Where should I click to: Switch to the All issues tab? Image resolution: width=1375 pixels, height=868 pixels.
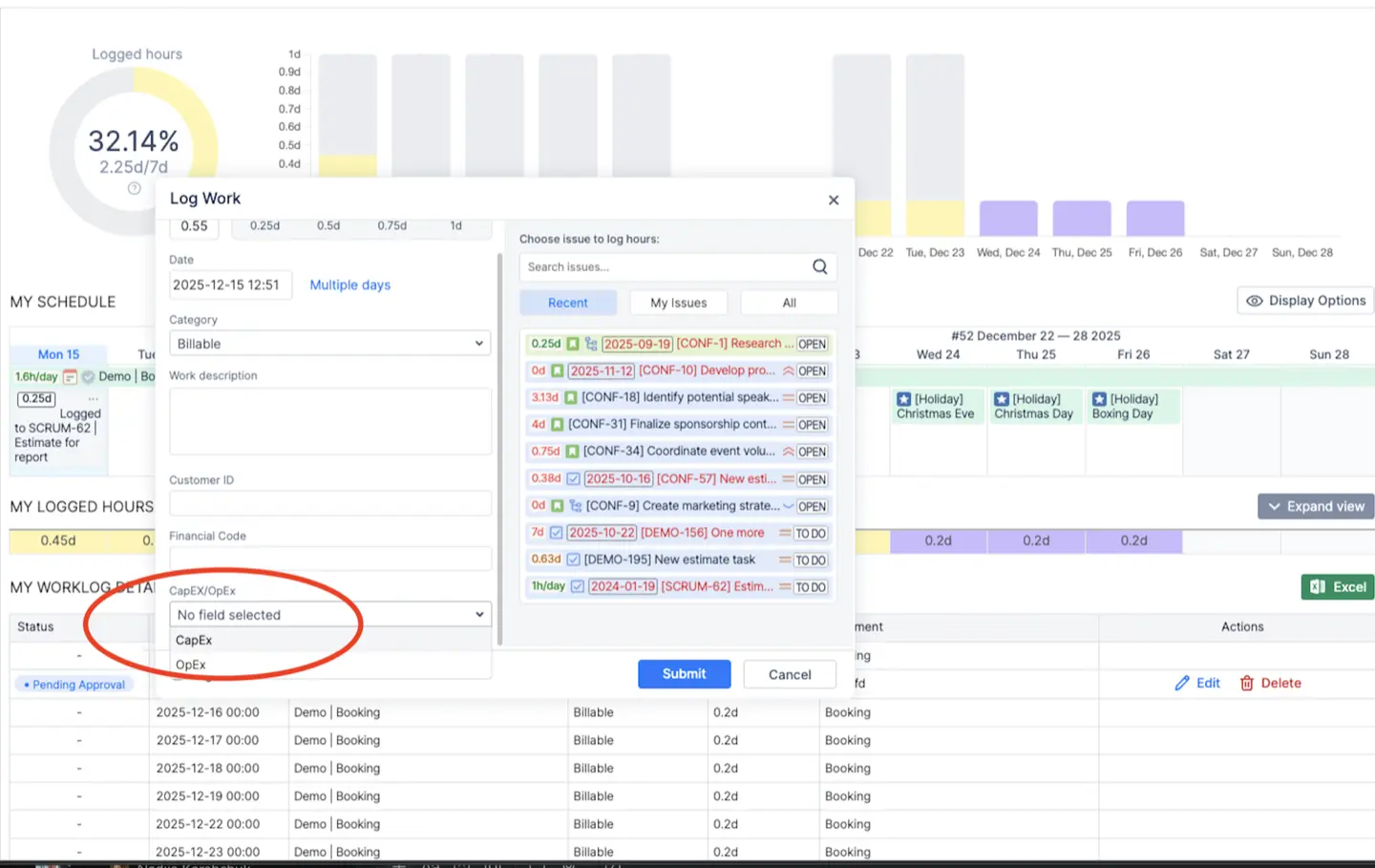tap(789, 302)
